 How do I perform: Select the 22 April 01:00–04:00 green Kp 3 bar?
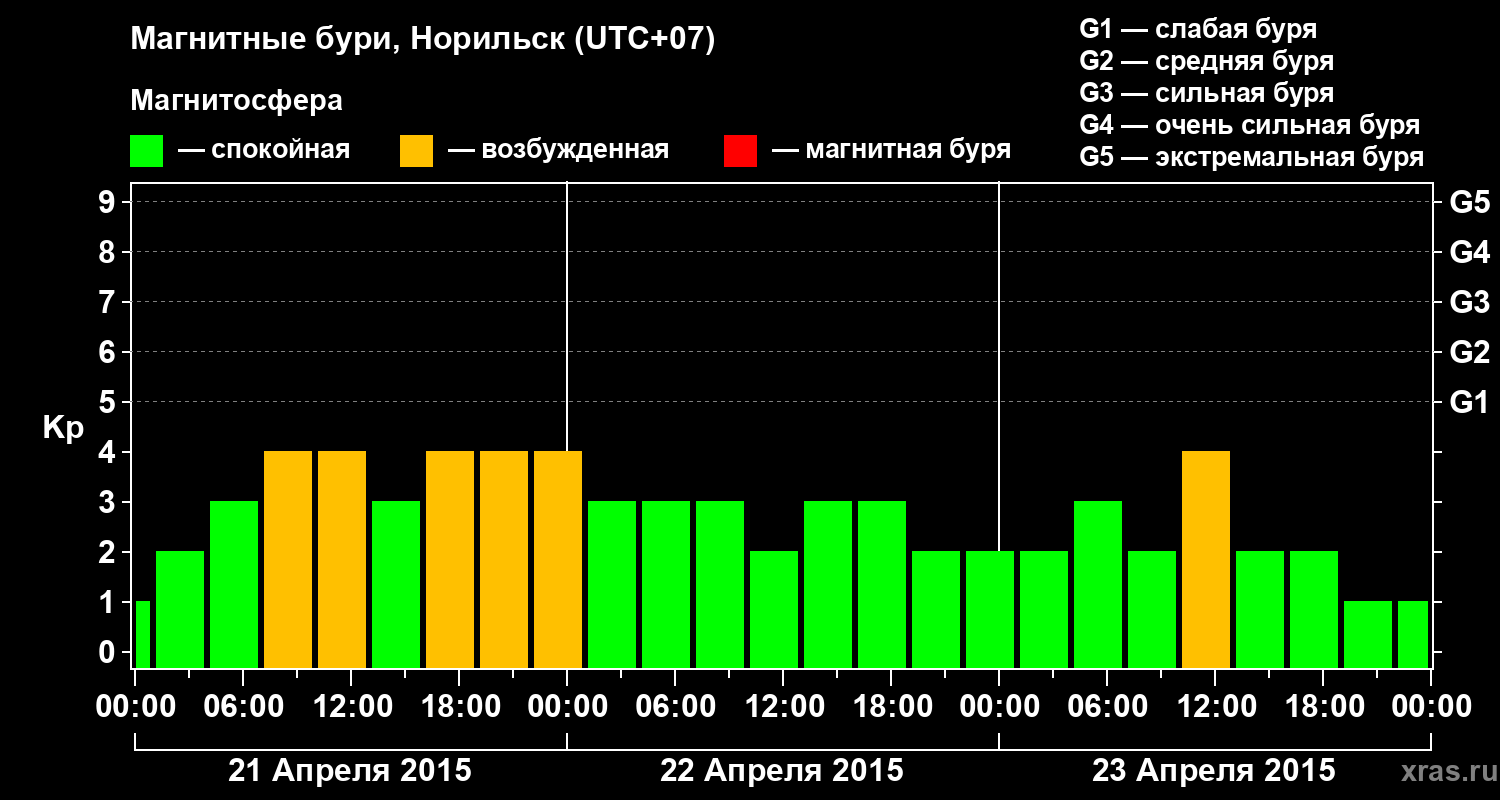point(612,584)
